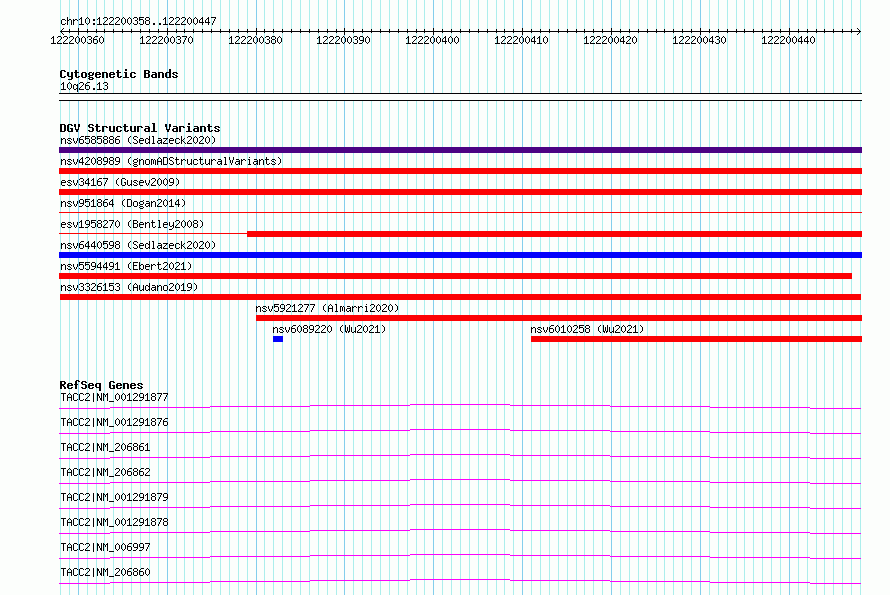Viewport: 890px width, 595px height.
Task: Click the red nsv5921277 variant bar
Action: (x=559, y=318)
